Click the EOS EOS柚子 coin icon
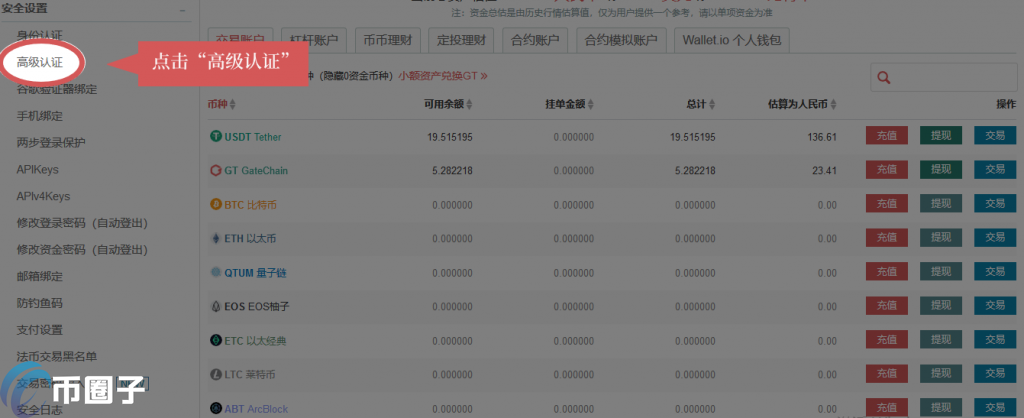 point(216,306)
